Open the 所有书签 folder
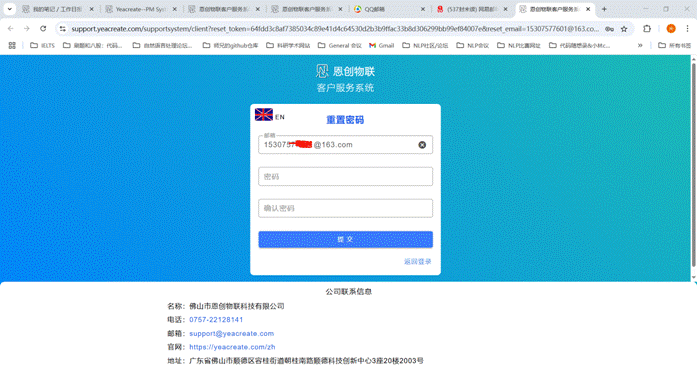 (675, 45)
